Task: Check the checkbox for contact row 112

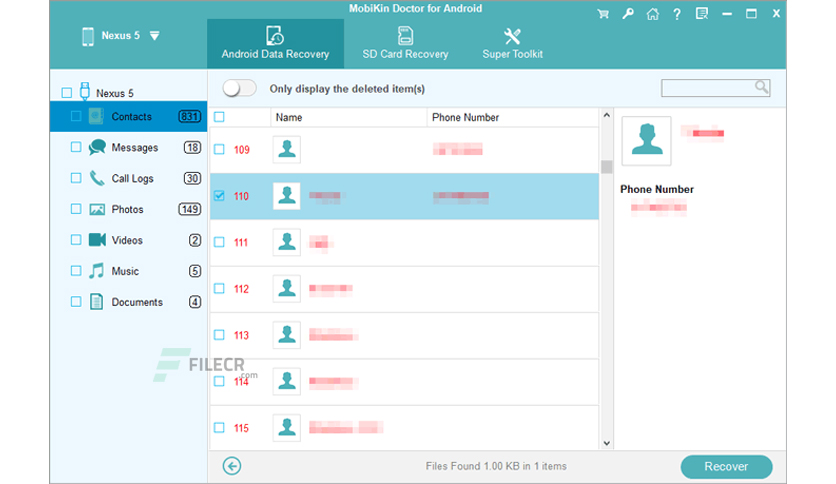Action: [219, 288]
